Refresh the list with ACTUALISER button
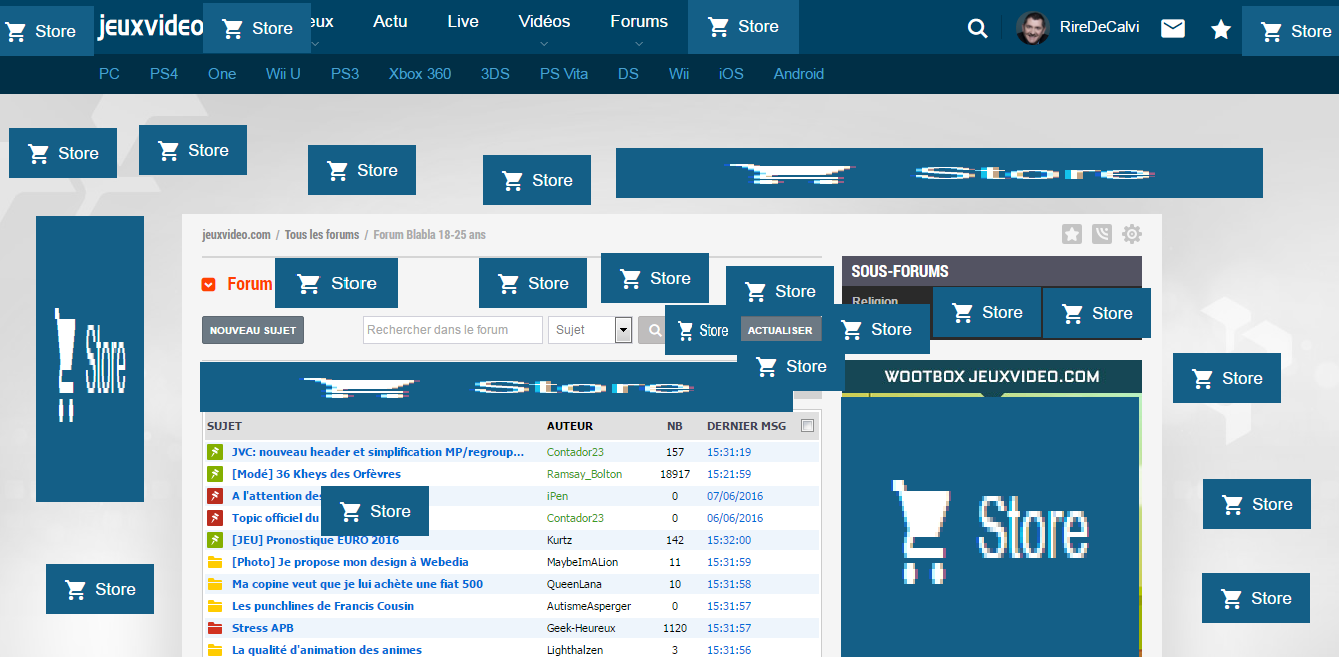1339x657 pixels. click(x=780, y=330)
